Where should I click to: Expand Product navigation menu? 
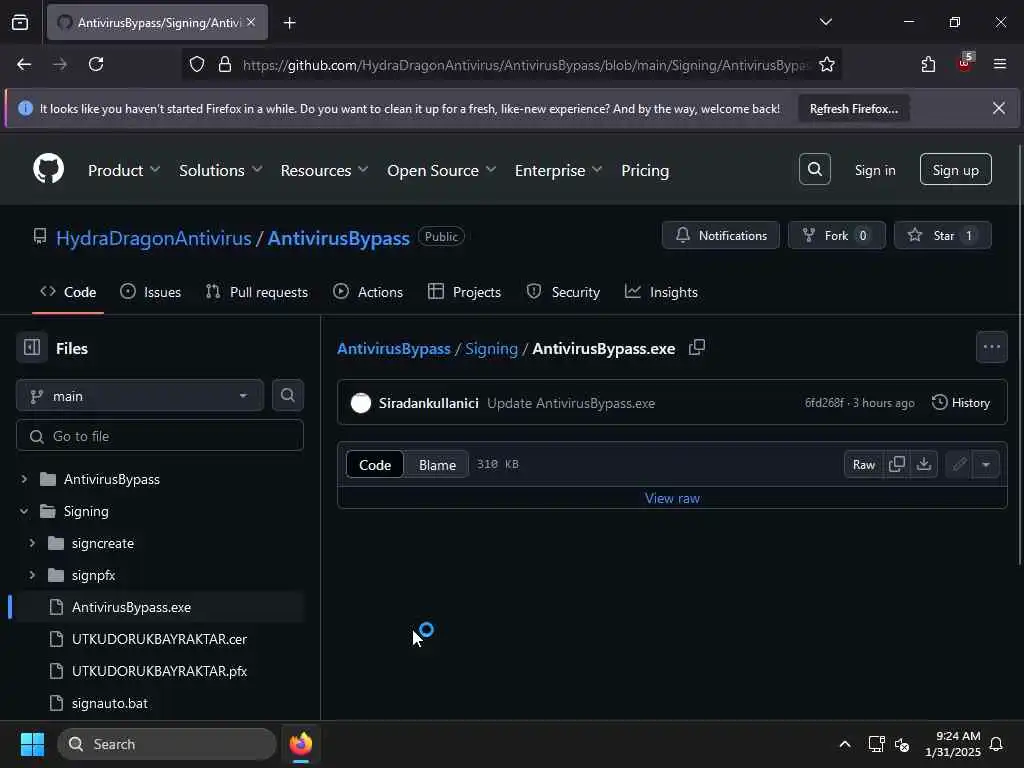click(123, 170)
